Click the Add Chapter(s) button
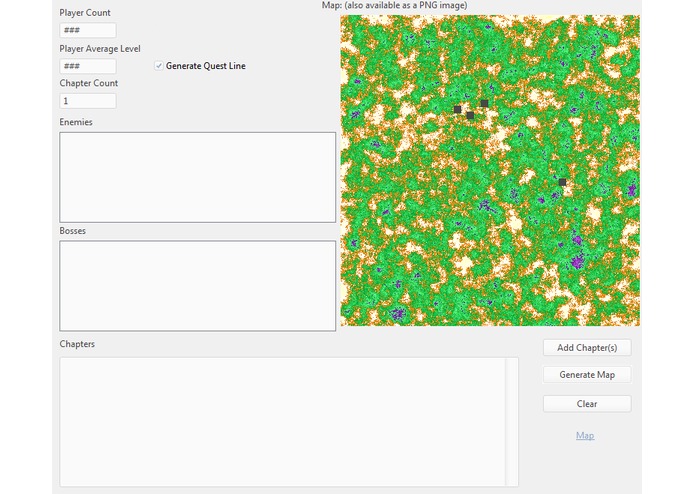 pos(587,348)
